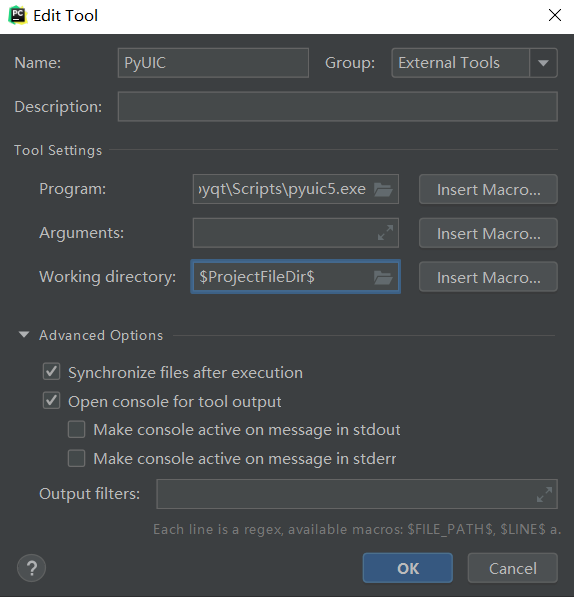574x597 pixels.
Task: Expand the Output filters field editor
Action: tap(544, 494)
